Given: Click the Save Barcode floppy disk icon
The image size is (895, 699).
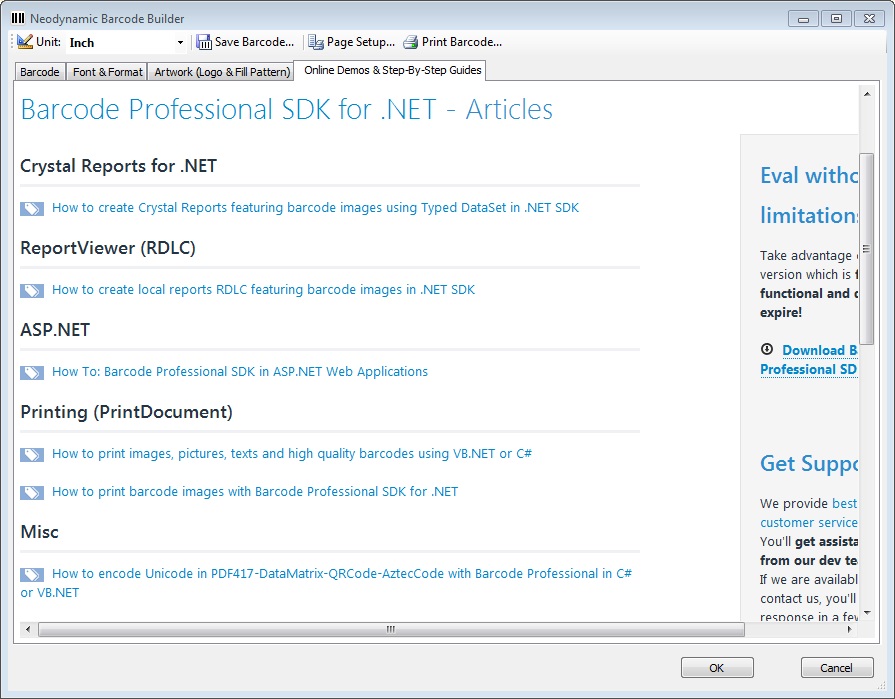Looking at the screenshot, I should click(204, 42).
